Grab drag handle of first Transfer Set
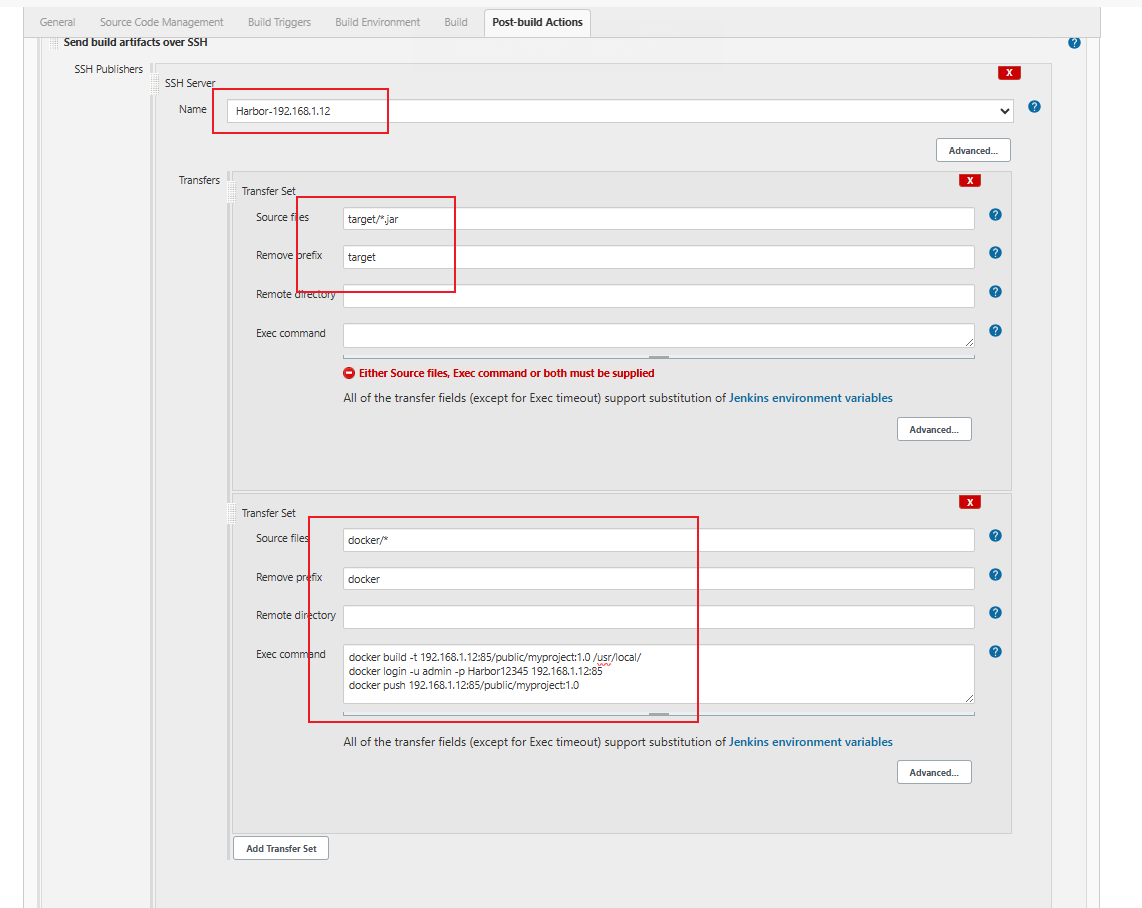This screenshot has width=1142, height=908. tap(232, 191)
